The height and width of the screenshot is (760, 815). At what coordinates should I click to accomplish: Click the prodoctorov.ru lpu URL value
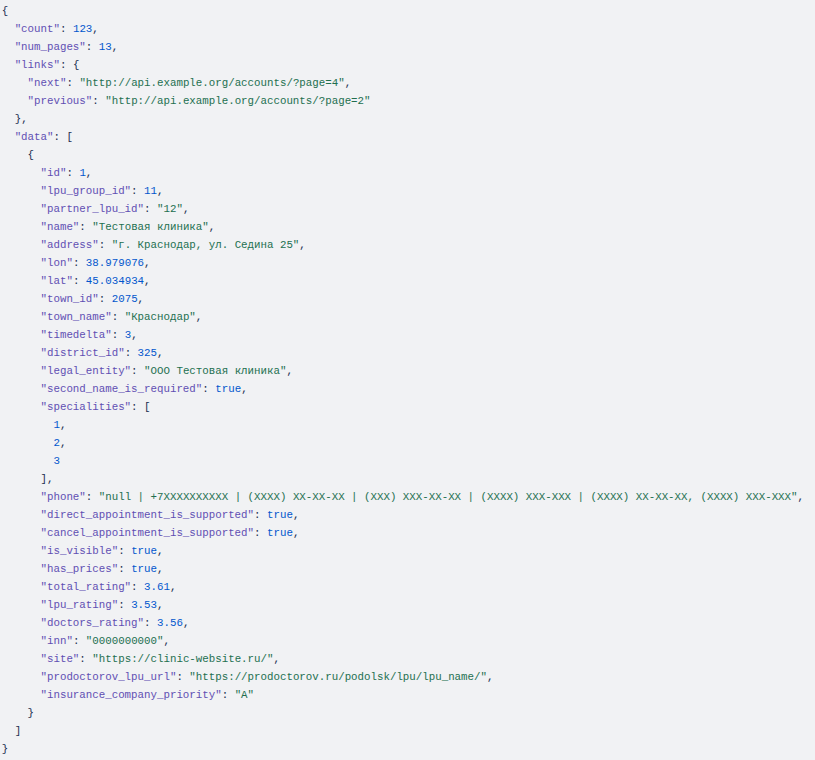(x=340, y=676)
